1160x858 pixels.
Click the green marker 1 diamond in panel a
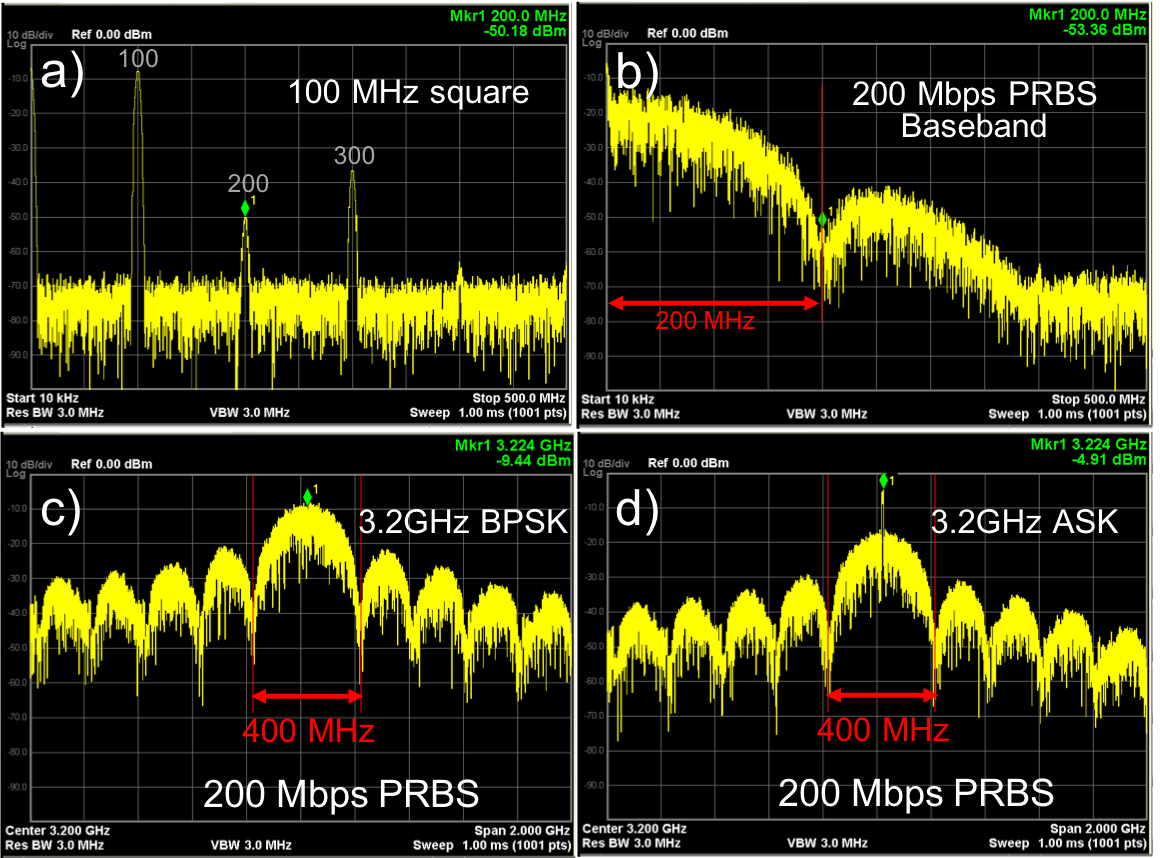(245, 208)
